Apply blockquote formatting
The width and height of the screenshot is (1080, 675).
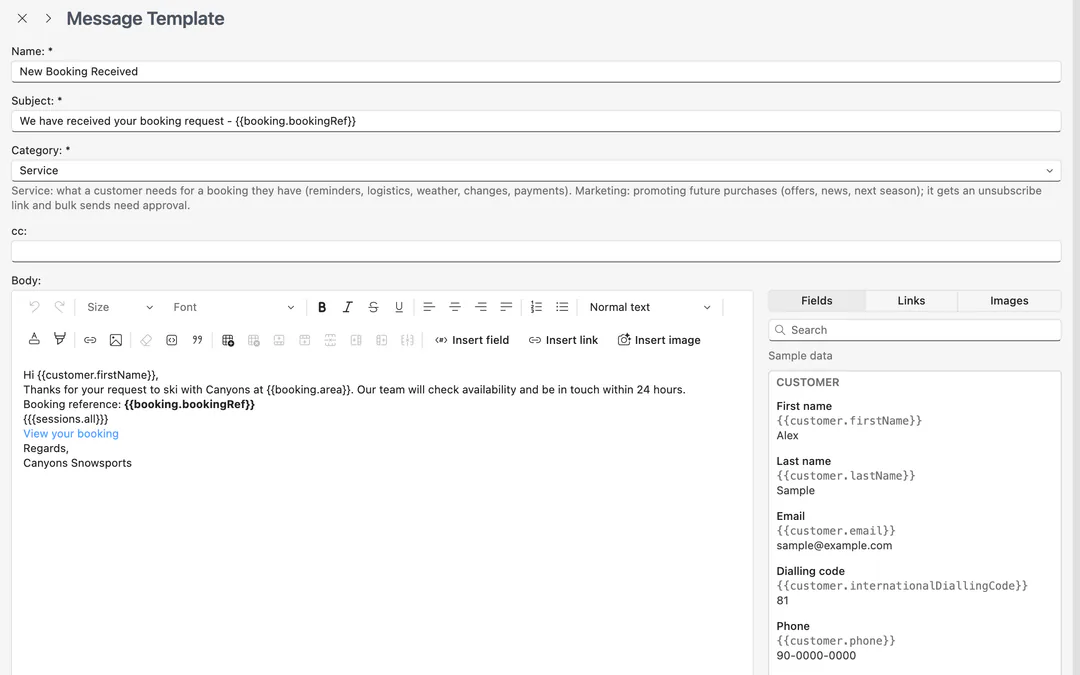click(197, 340)
